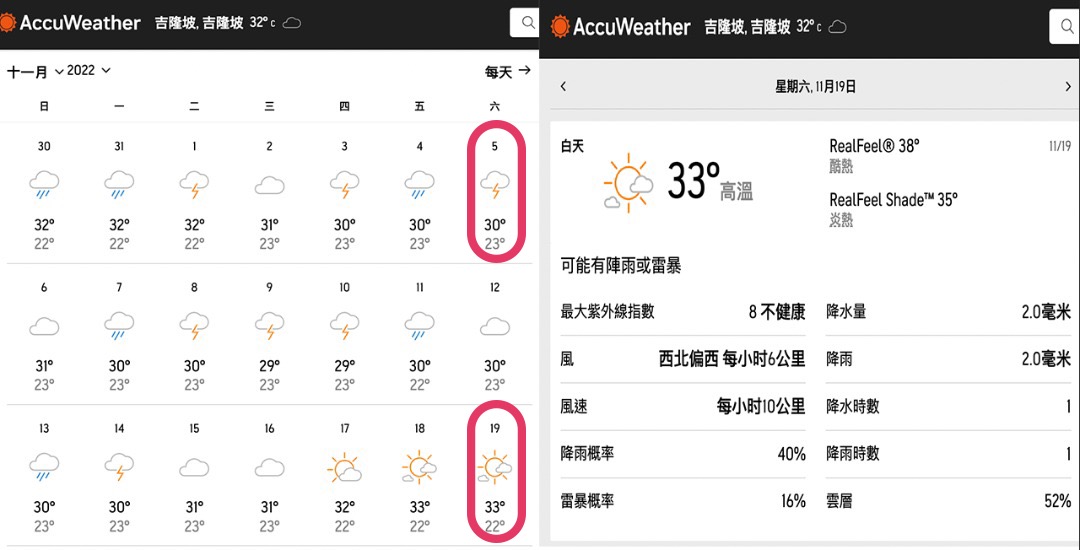Expand the 2022 year dropdown
The image size is (1080, 550).
click(89, 71)
